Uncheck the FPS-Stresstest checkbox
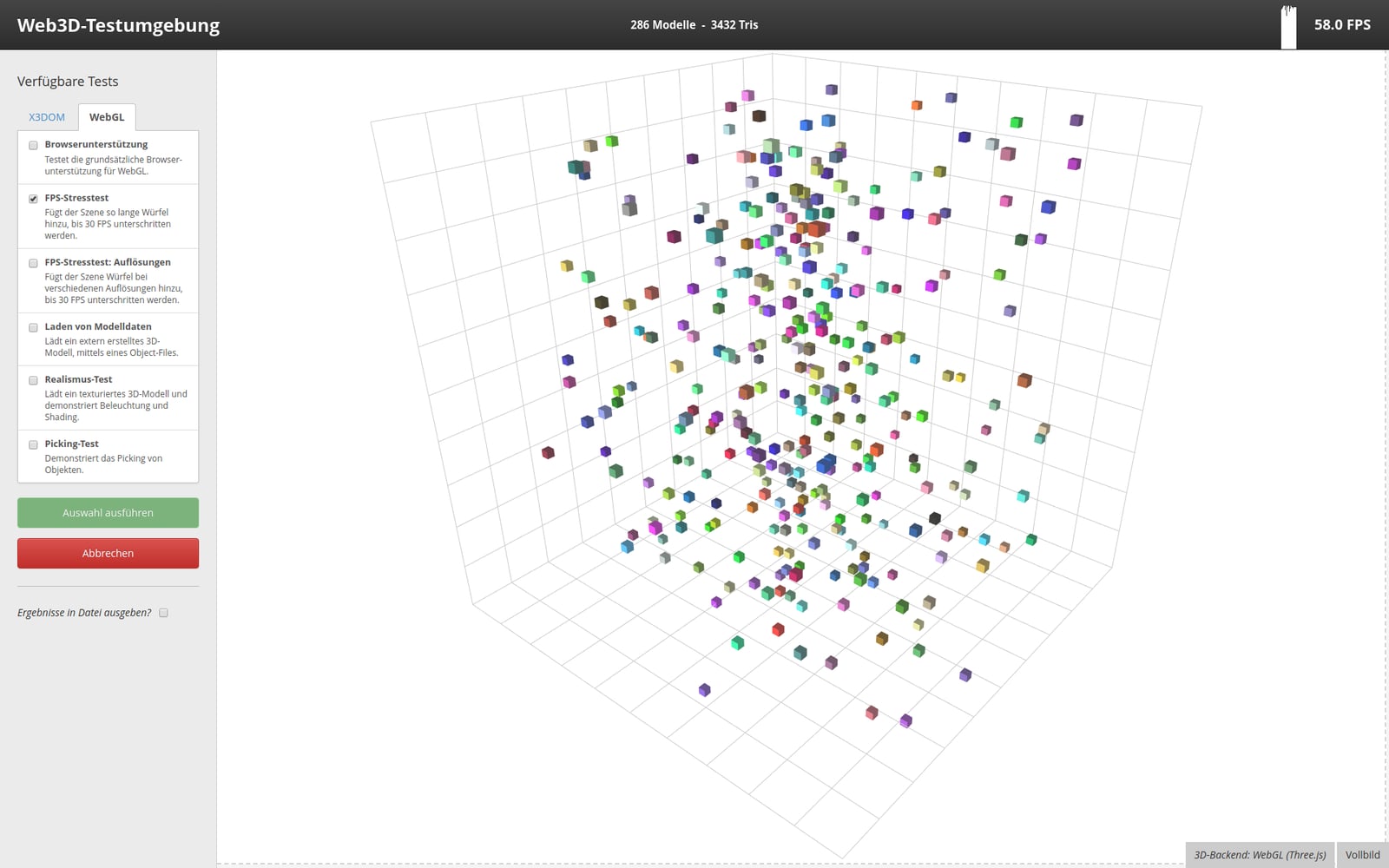 point(33,198)
